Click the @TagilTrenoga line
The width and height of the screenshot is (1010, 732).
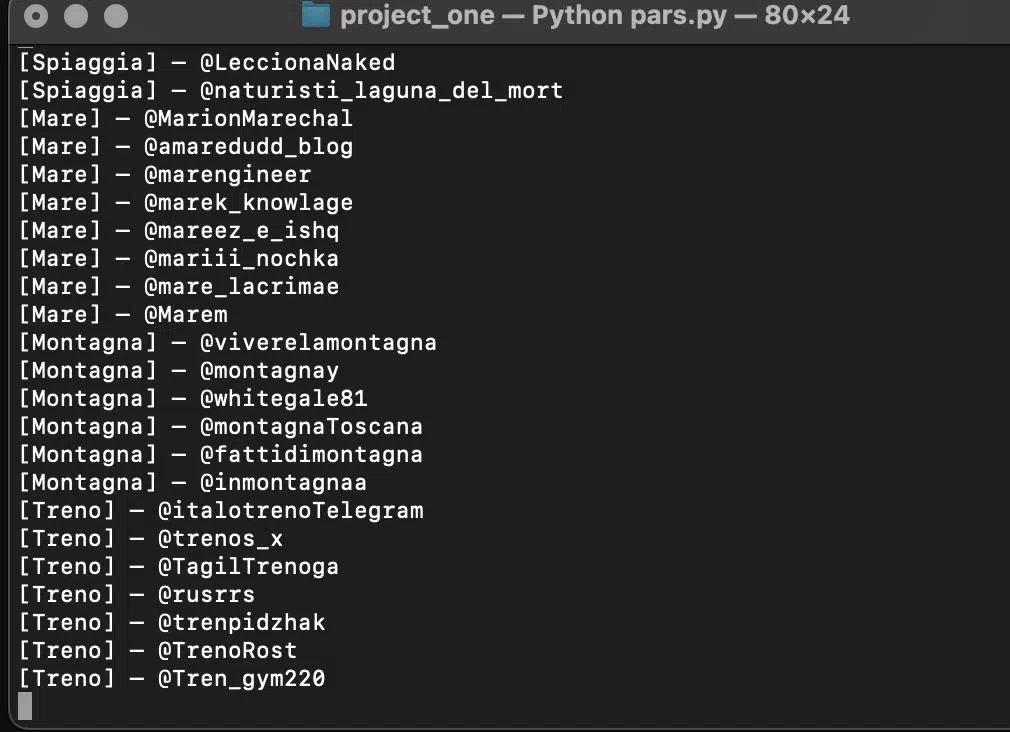178,567
